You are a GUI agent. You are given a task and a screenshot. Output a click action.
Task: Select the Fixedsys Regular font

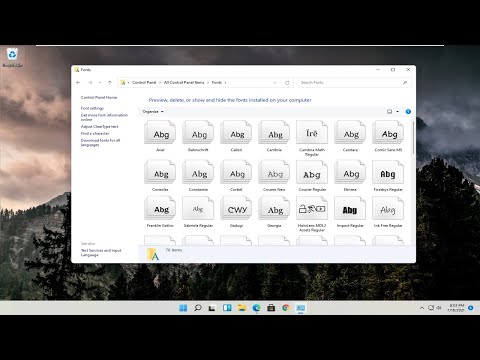(x=388, y=176)
